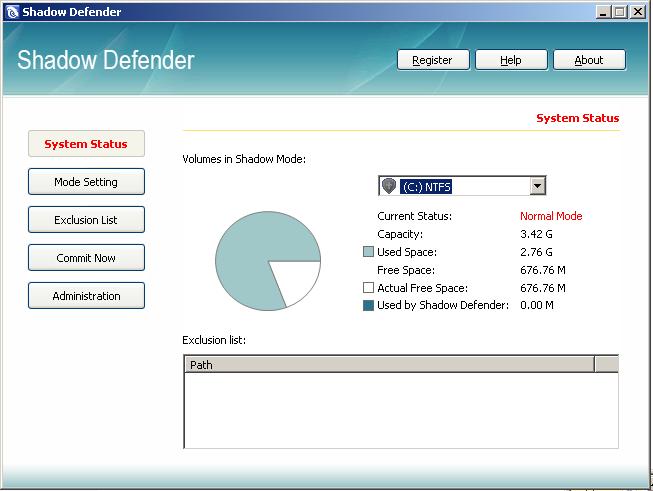The height and width of the screenshot is (491, 653).
Task: Click the Free Space label
Action: (x=406, y=270)
